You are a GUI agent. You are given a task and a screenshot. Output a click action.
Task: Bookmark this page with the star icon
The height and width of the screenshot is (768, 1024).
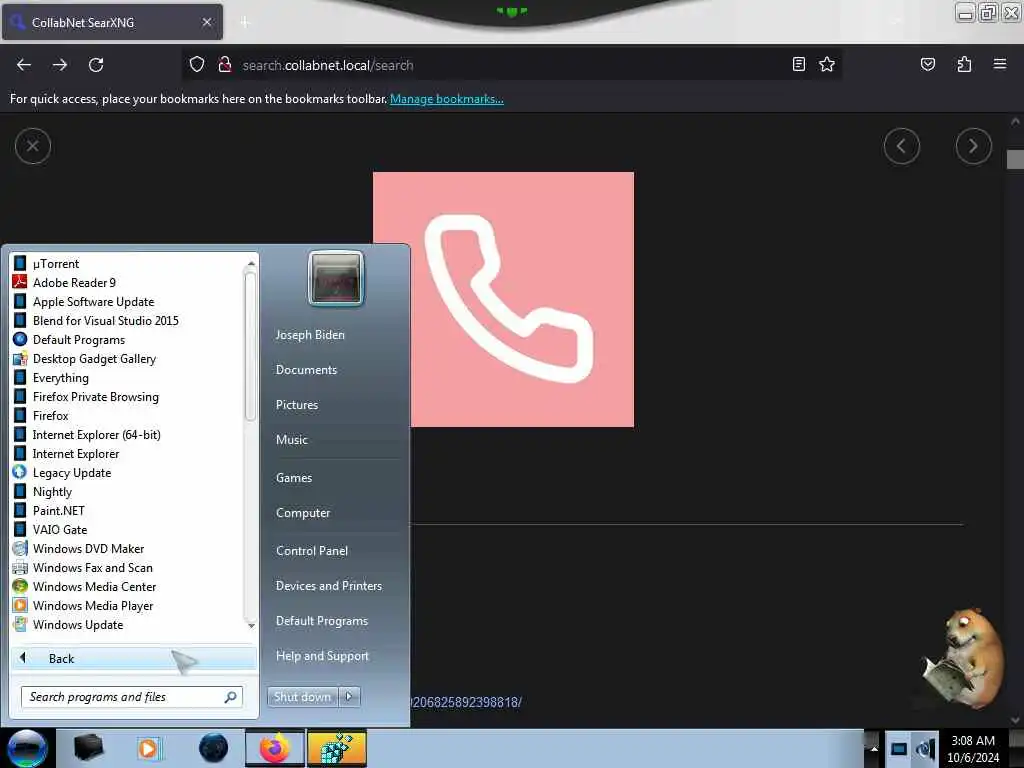[x=827, y=64]
